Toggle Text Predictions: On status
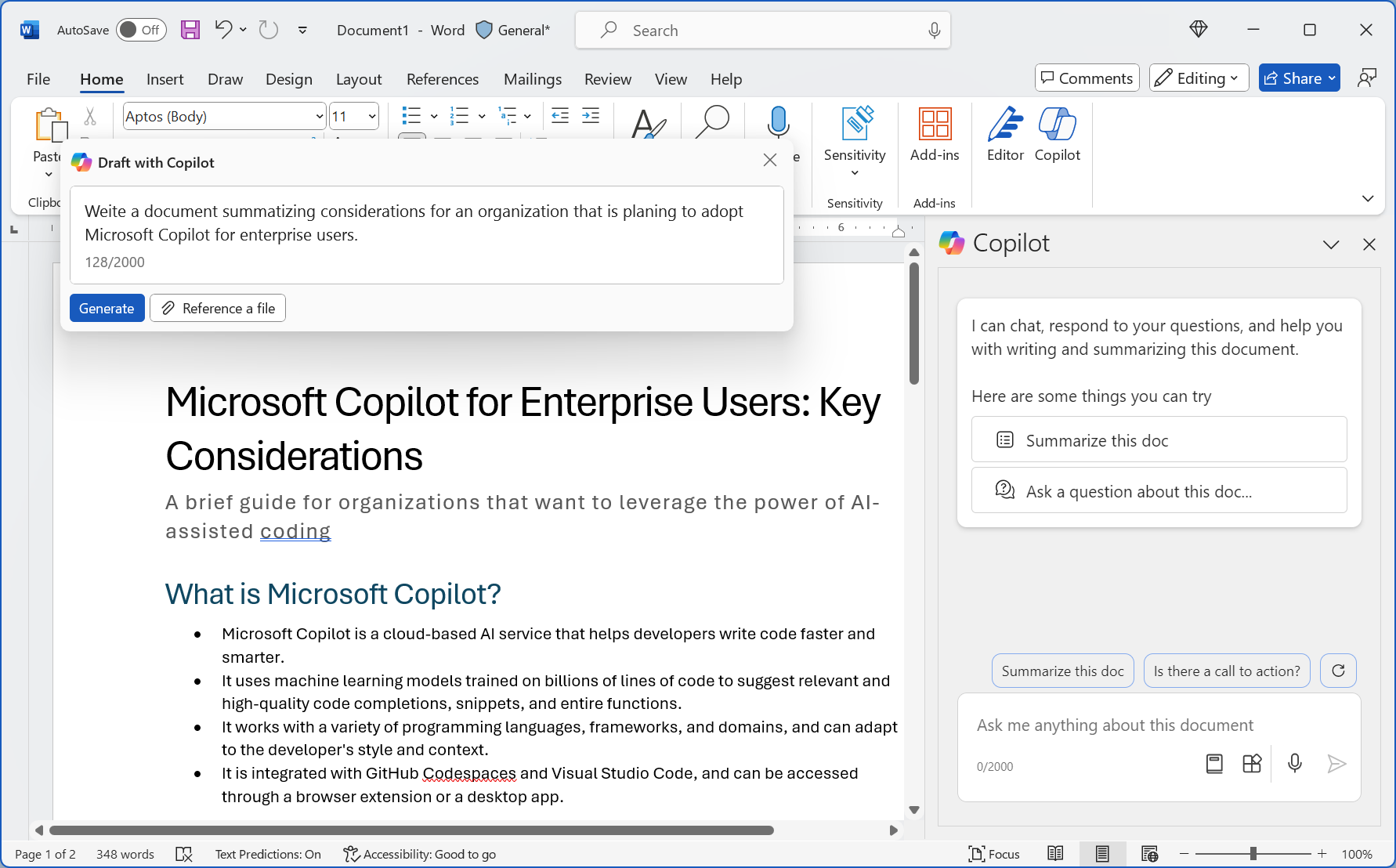 [x=268, y=854]
